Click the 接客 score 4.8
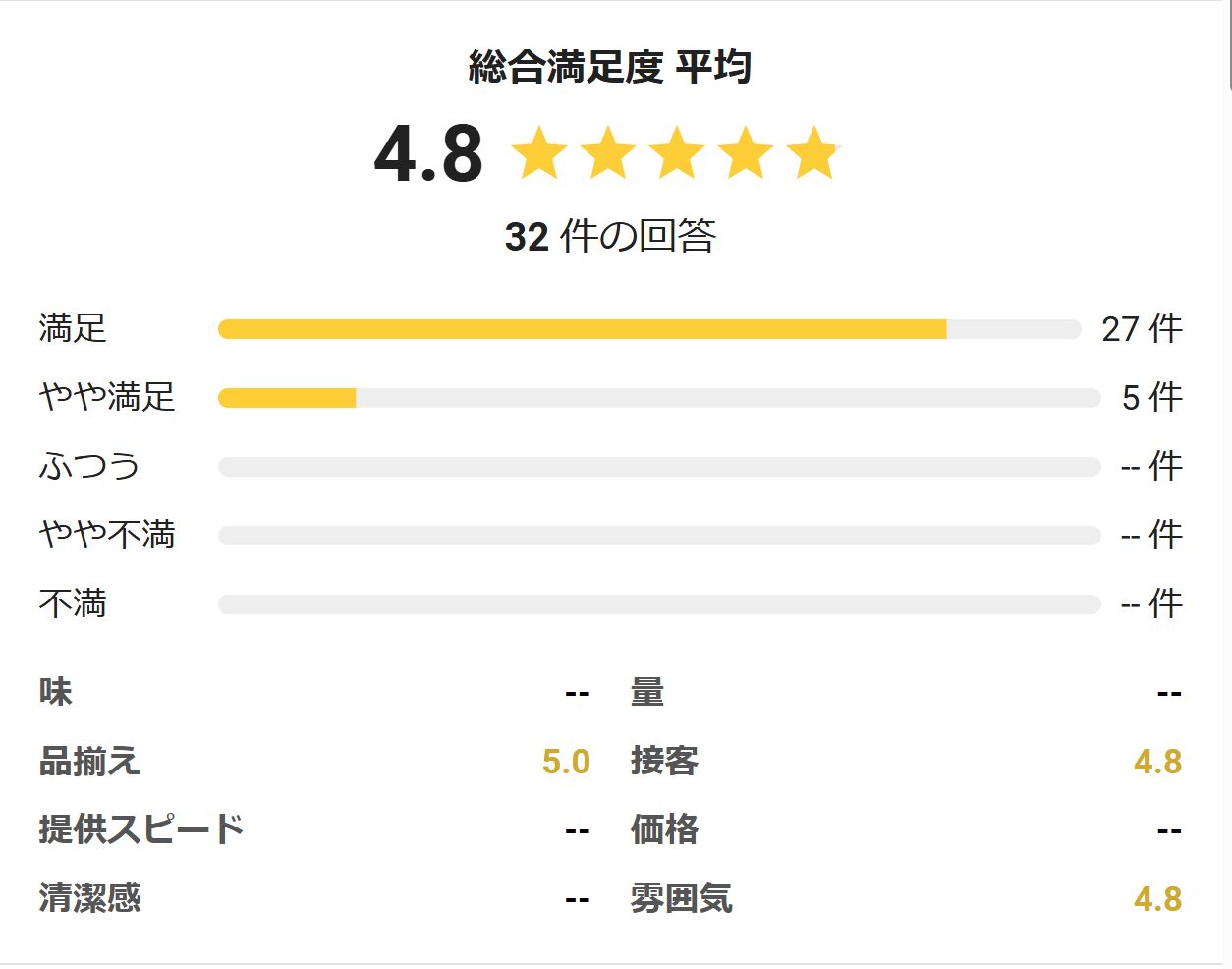 click(x=1157, y=762)
